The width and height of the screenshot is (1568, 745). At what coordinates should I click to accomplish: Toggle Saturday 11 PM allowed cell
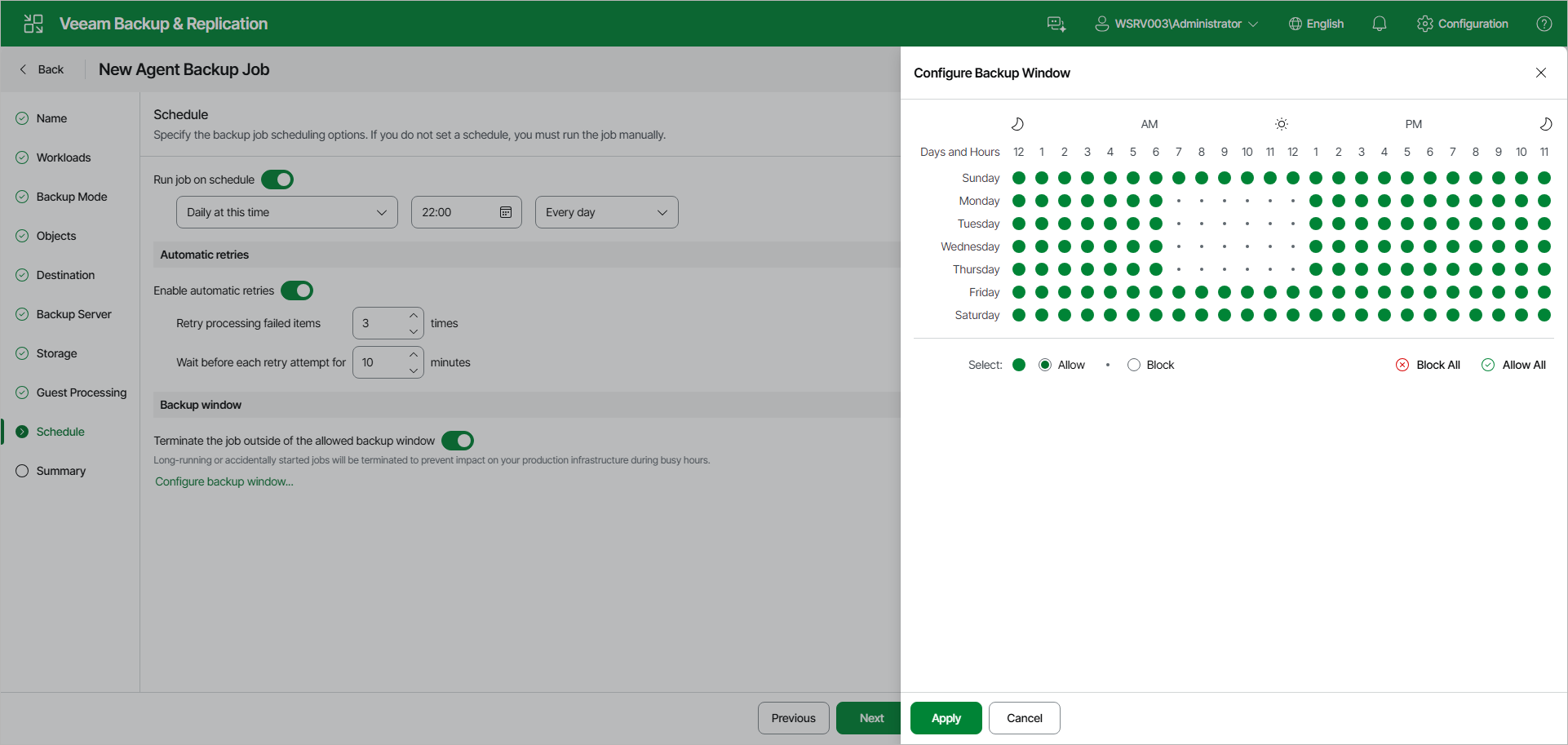(x=1544, y=315)
